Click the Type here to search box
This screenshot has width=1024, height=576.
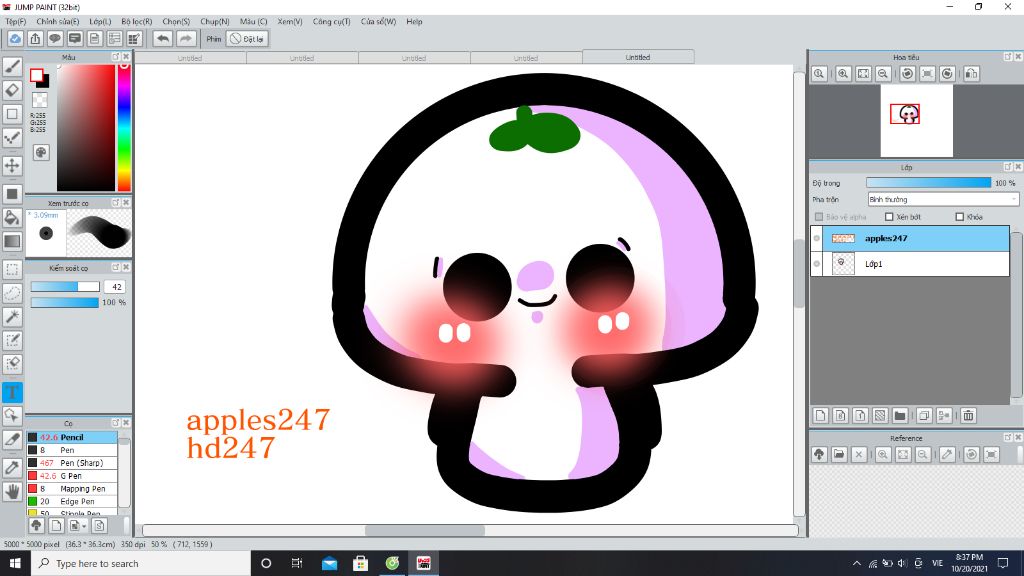point(141,563)
